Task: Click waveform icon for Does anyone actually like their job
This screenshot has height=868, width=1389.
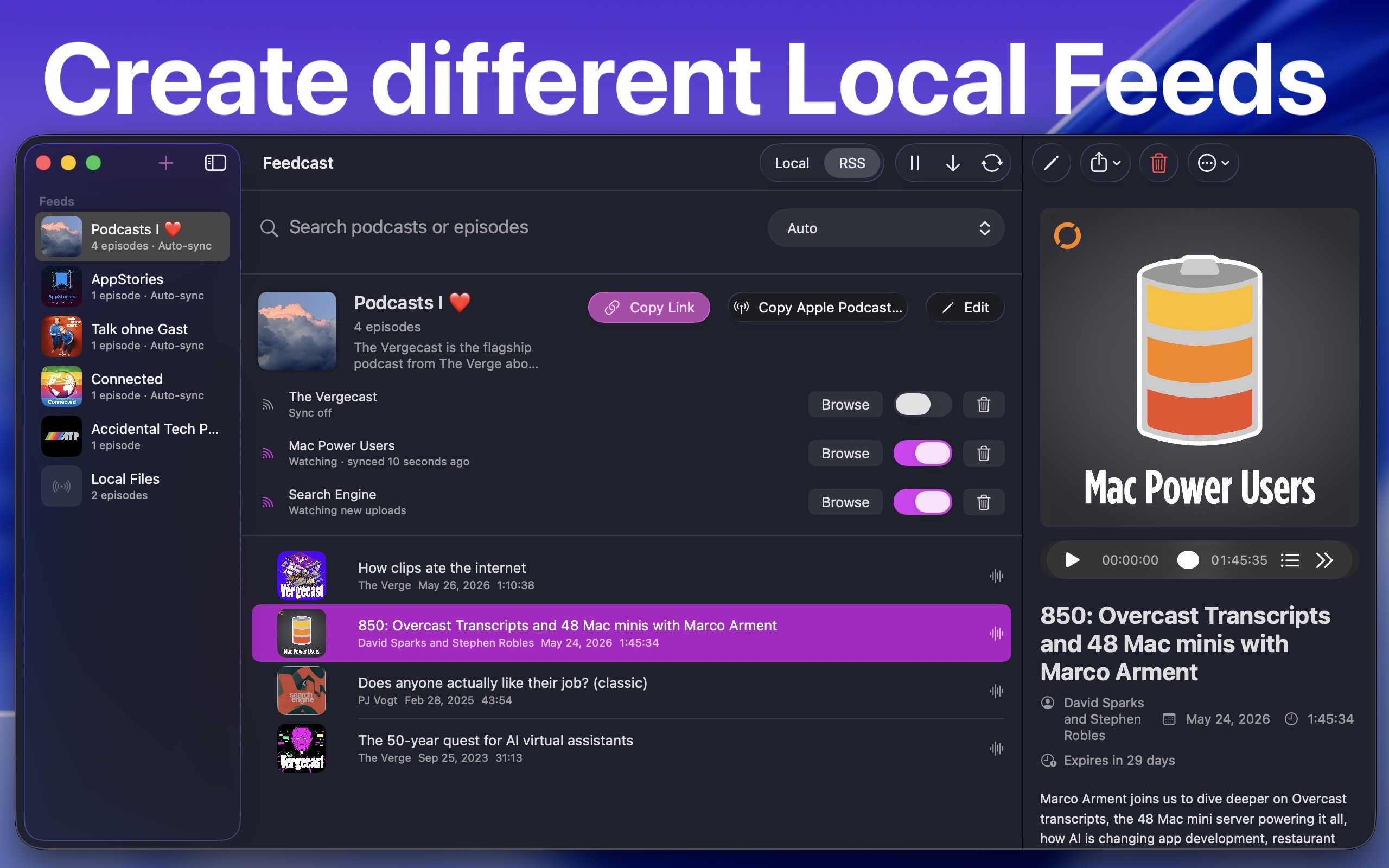Action: coord(996,691)
